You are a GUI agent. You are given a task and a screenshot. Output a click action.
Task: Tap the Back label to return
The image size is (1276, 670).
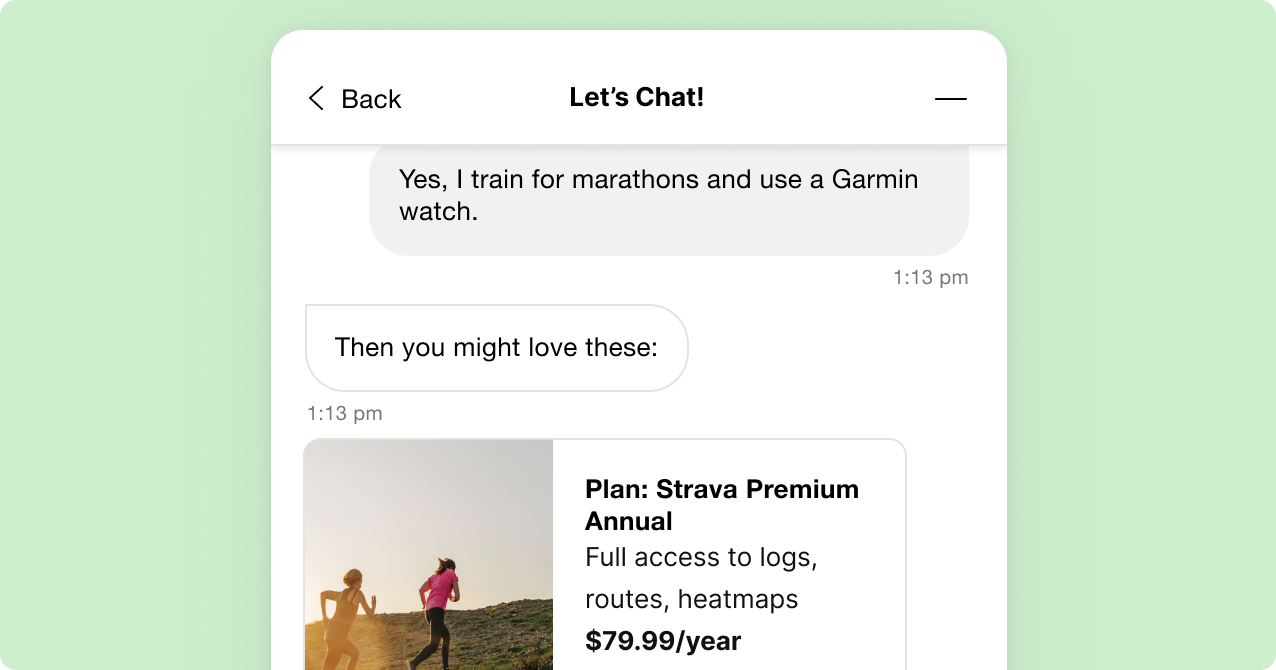click(x=371, y=99)
